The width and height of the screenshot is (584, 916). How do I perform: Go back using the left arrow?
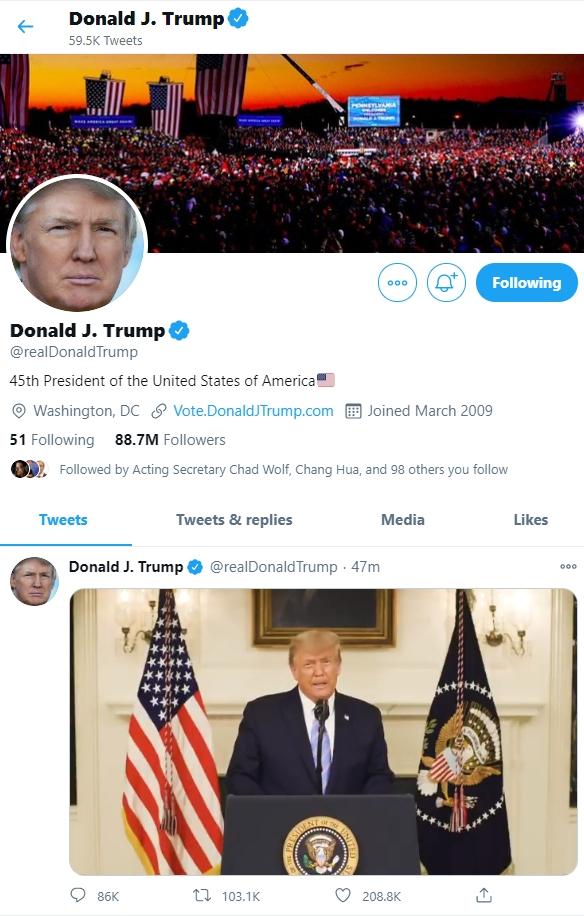(x=25, y=26)
